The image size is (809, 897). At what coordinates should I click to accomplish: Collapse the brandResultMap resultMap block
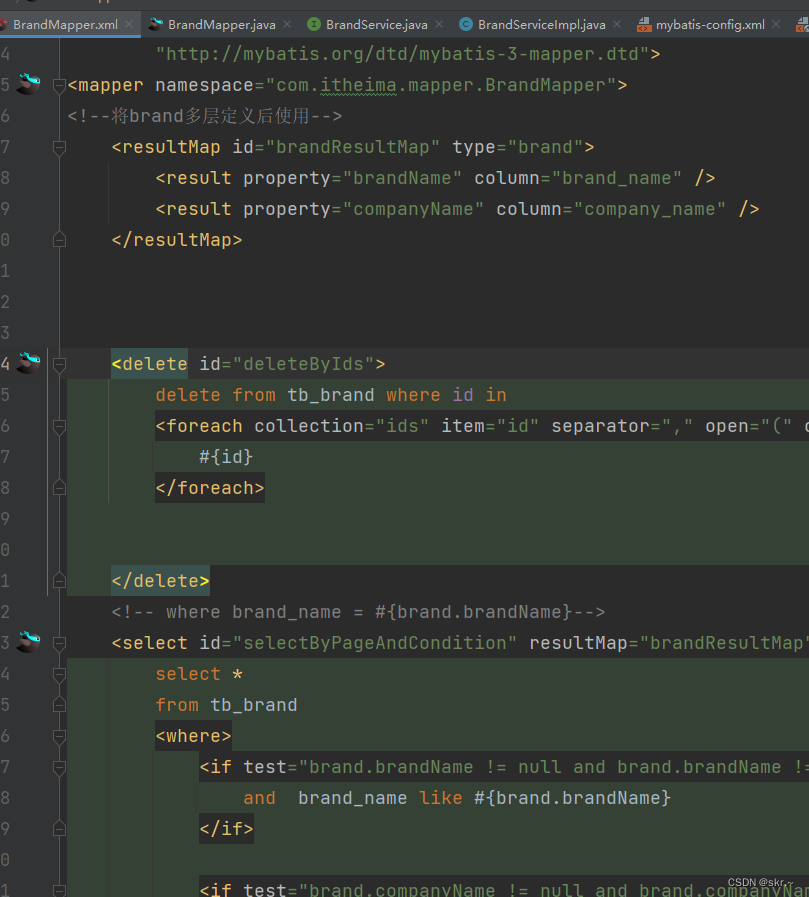58,146
